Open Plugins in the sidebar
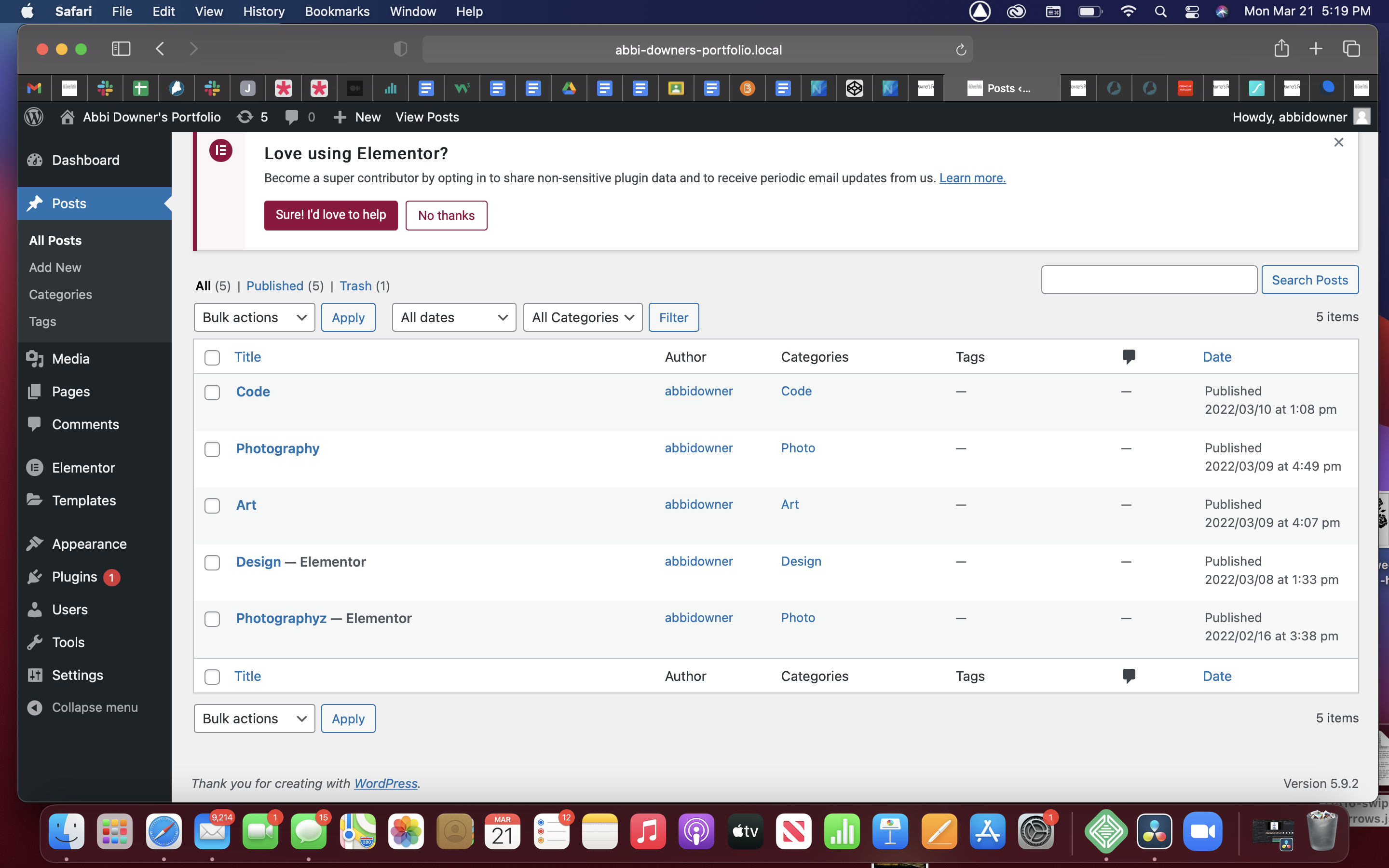 tap(75, 577)
